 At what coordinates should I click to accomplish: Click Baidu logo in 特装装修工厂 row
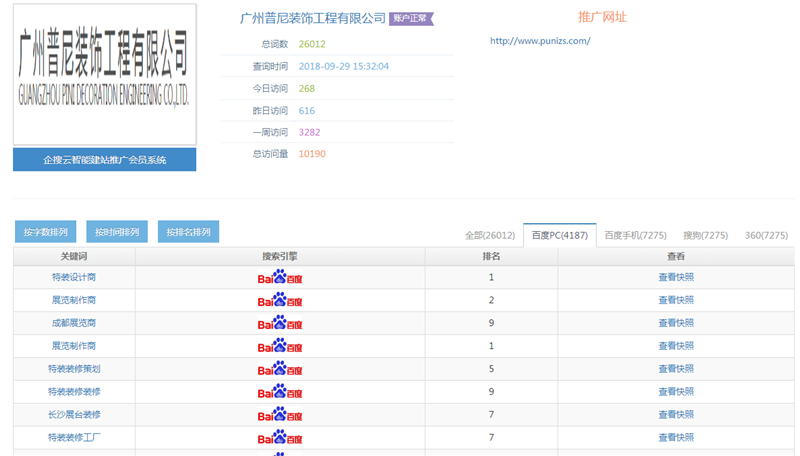point(280,438)
